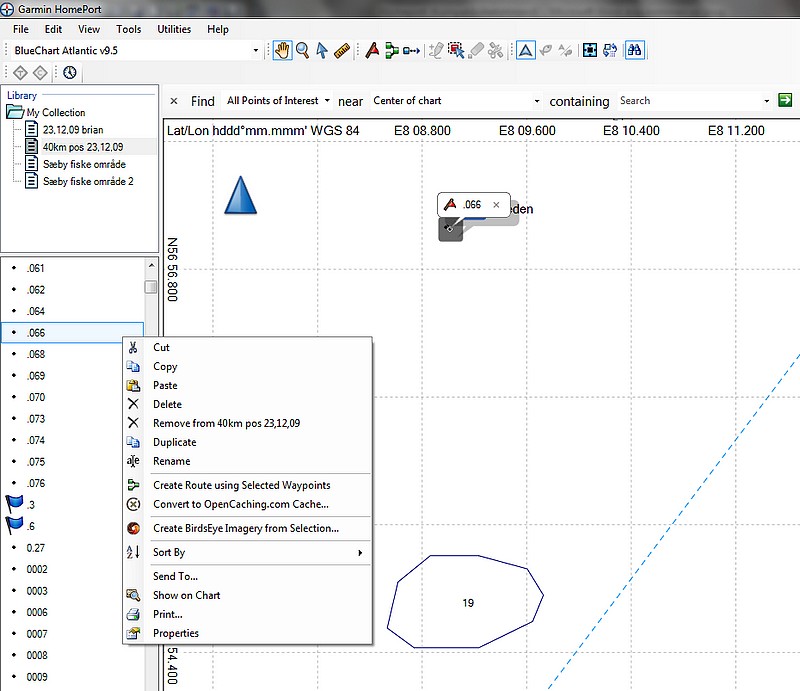This screenshot has height=691, width=800.
Task: Run search with green arrow button
Action: [785, 100]
